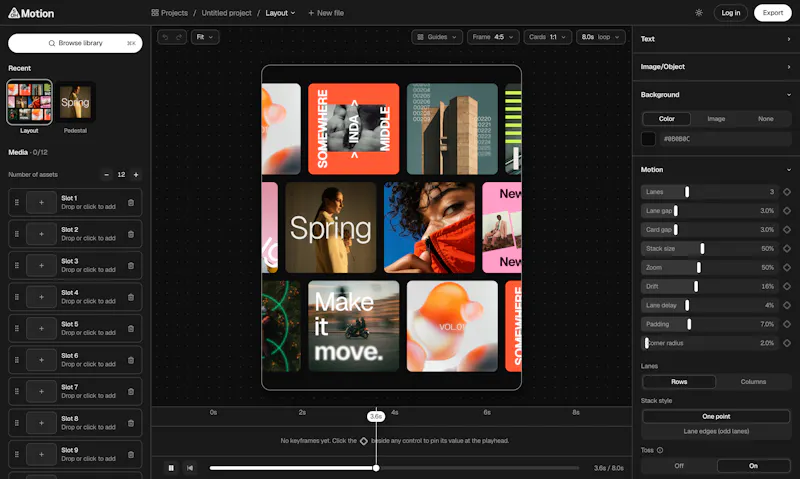The width and height of the screenshot is (800, 479).
Task: Open Untitled project breadcrumb link
Action: point(227,13)
